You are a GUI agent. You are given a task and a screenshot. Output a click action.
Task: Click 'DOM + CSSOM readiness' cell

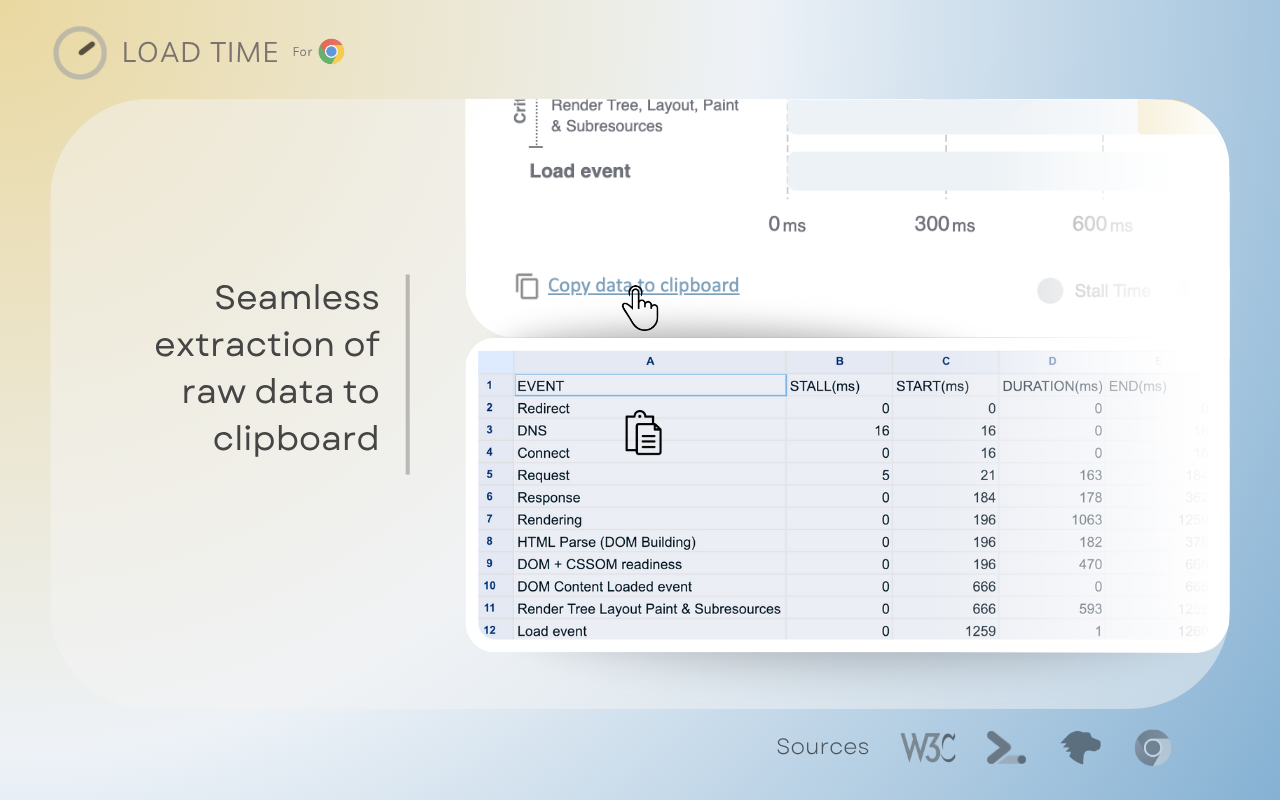(650, 564)
